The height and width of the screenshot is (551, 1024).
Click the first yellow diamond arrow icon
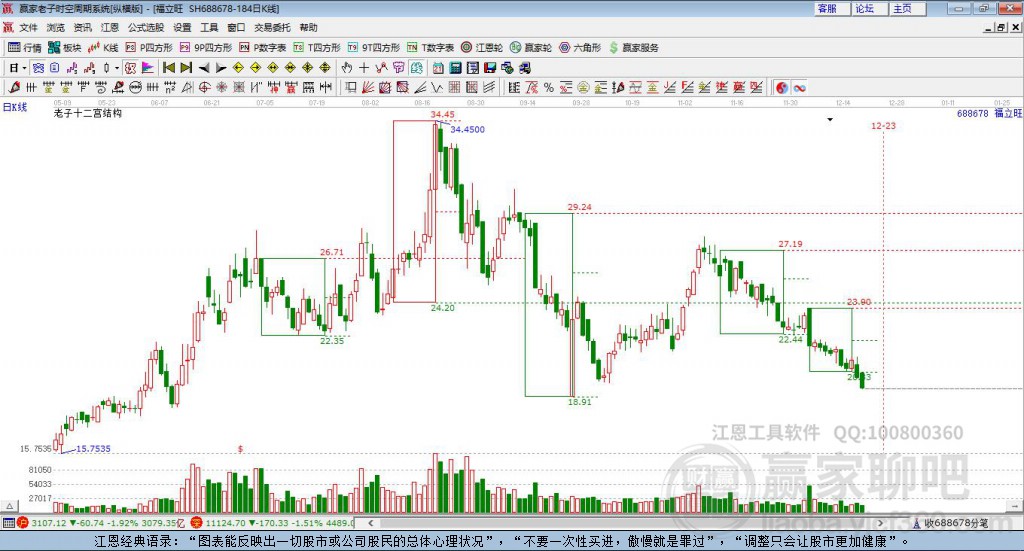(x=238, y=68)
